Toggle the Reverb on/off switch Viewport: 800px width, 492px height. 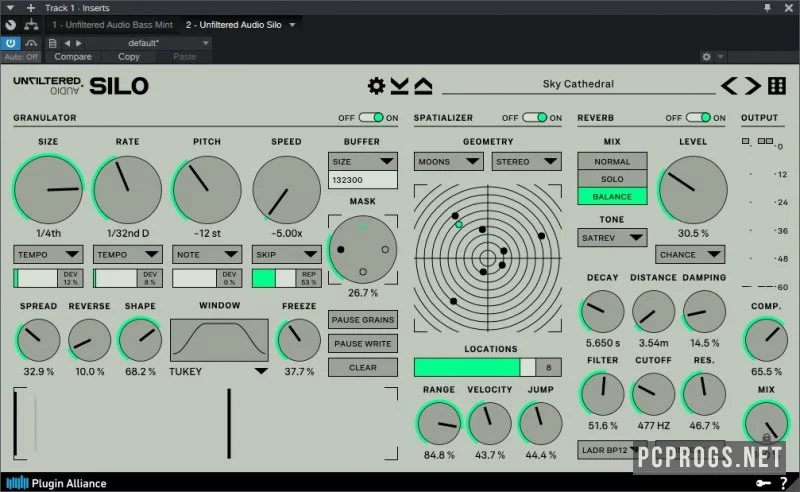(698, 117)
